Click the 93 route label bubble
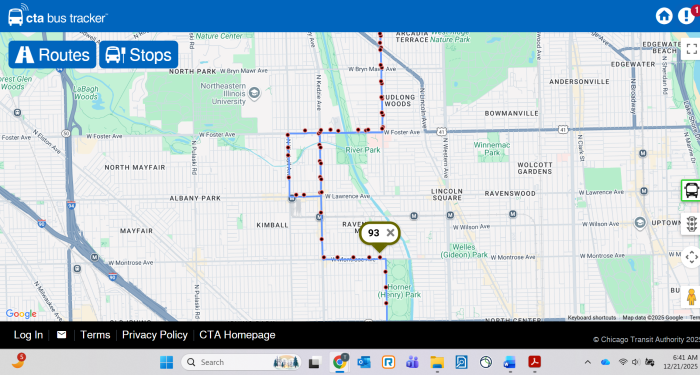Viewport: 700px width, 375px height. [x=374, y=233]
